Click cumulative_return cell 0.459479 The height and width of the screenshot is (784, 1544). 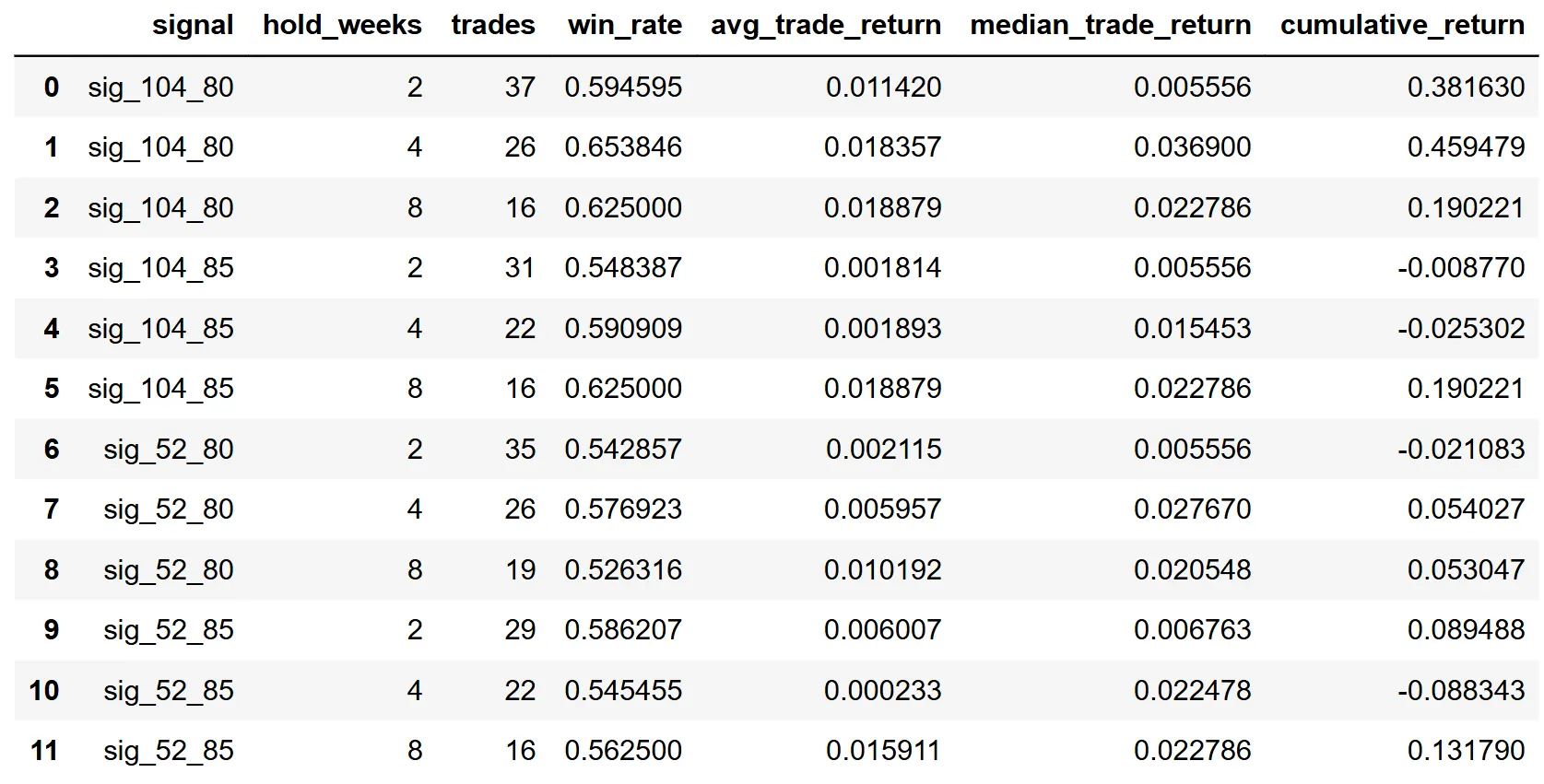click(x=1466, y=147)
